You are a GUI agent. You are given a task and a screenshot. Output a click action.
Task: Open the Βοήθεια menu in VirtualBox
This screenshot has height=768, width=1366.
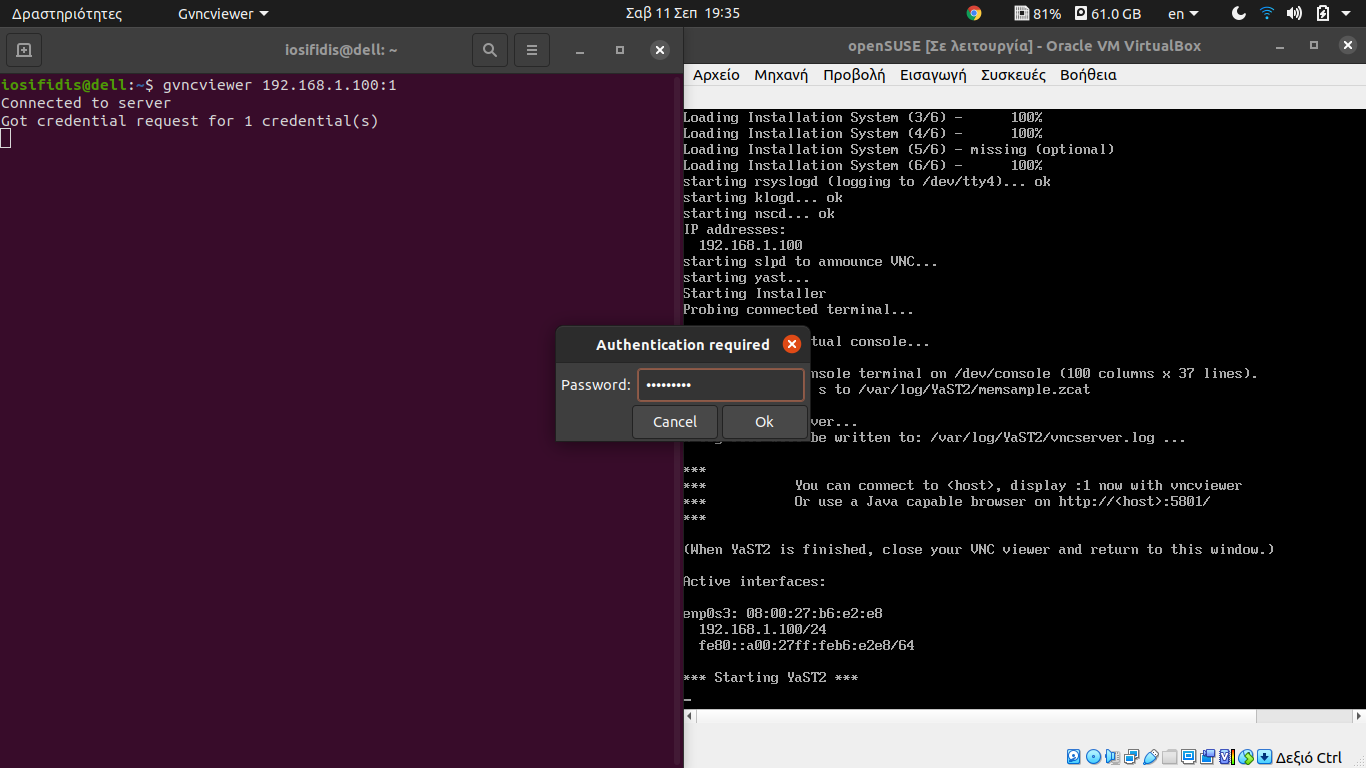(x=1088, y=75)
